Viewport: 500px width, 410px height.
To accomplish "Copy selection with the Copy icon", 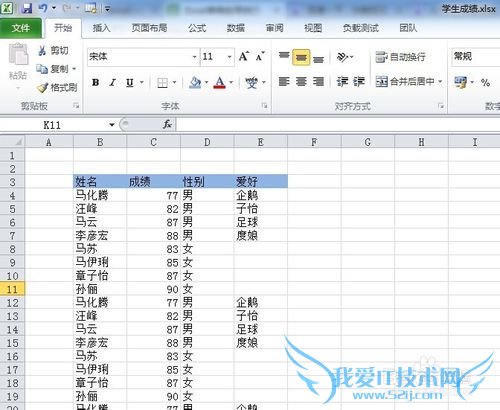I will coord(42,69).
